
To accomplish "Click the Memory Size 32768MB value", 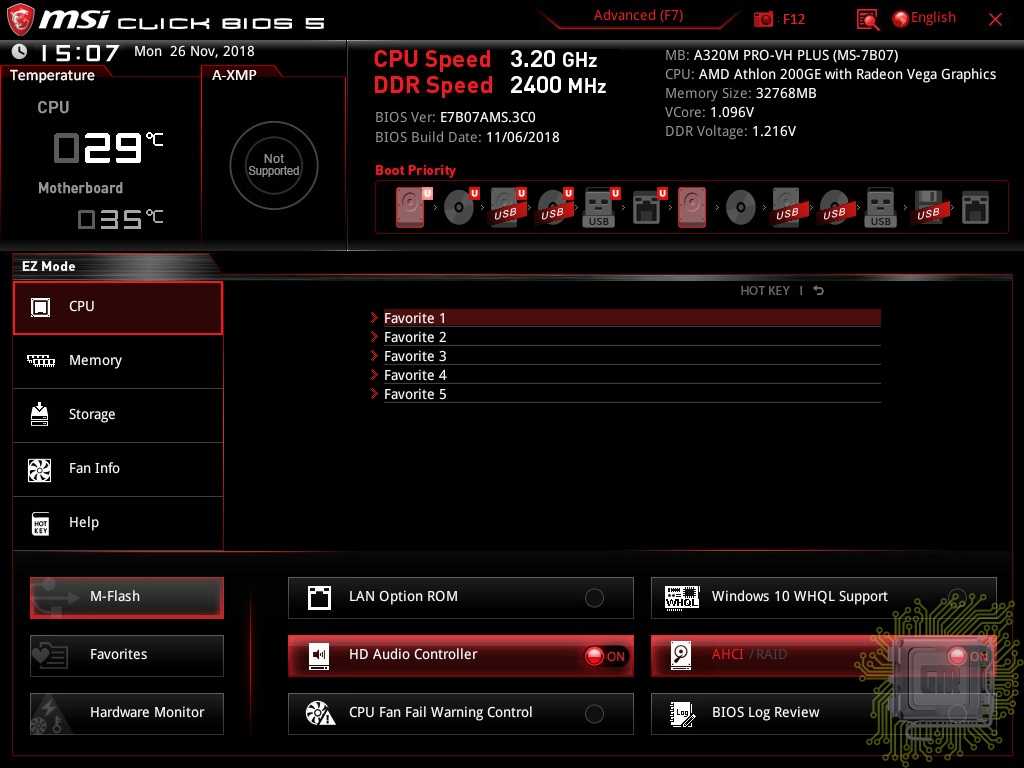I will click(786, 93).
